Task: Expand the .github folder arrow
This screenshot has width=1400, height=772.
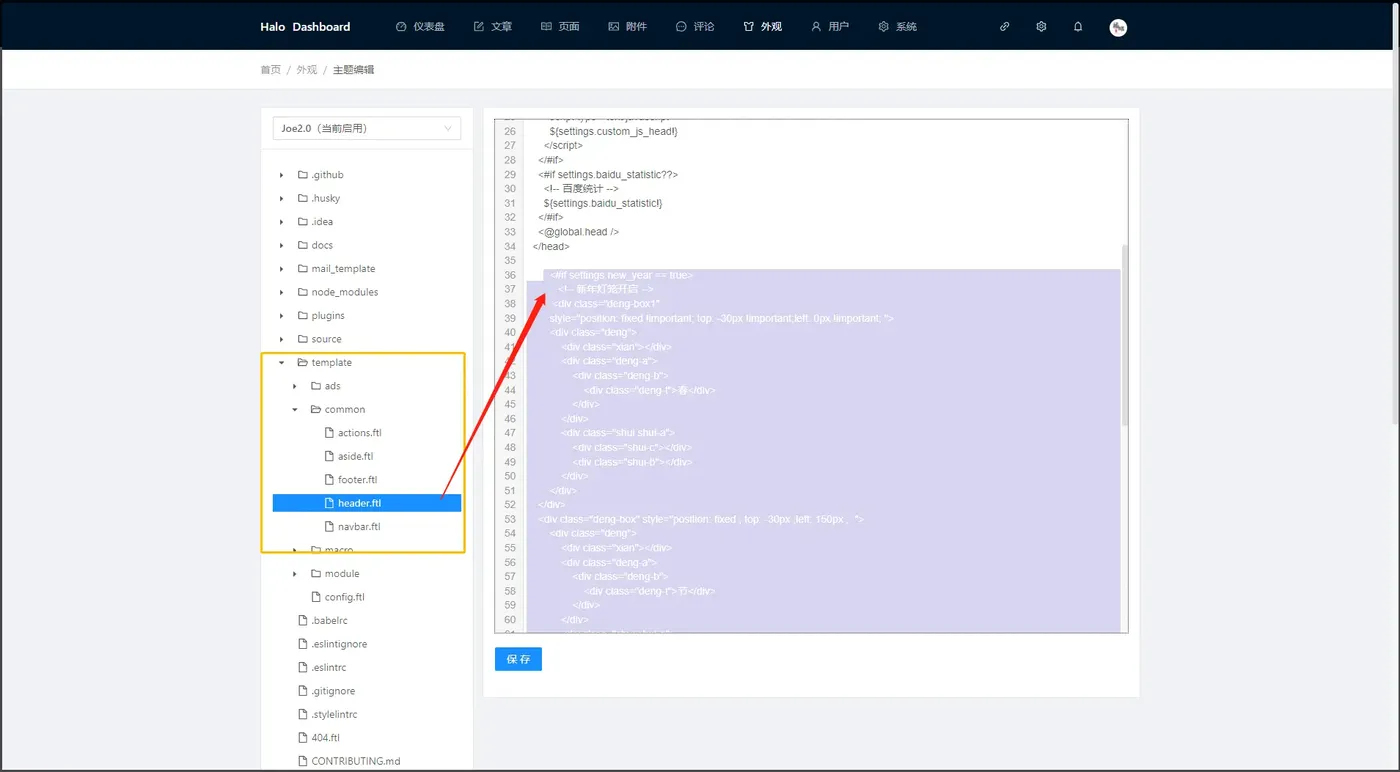Action: coord(282,175)
